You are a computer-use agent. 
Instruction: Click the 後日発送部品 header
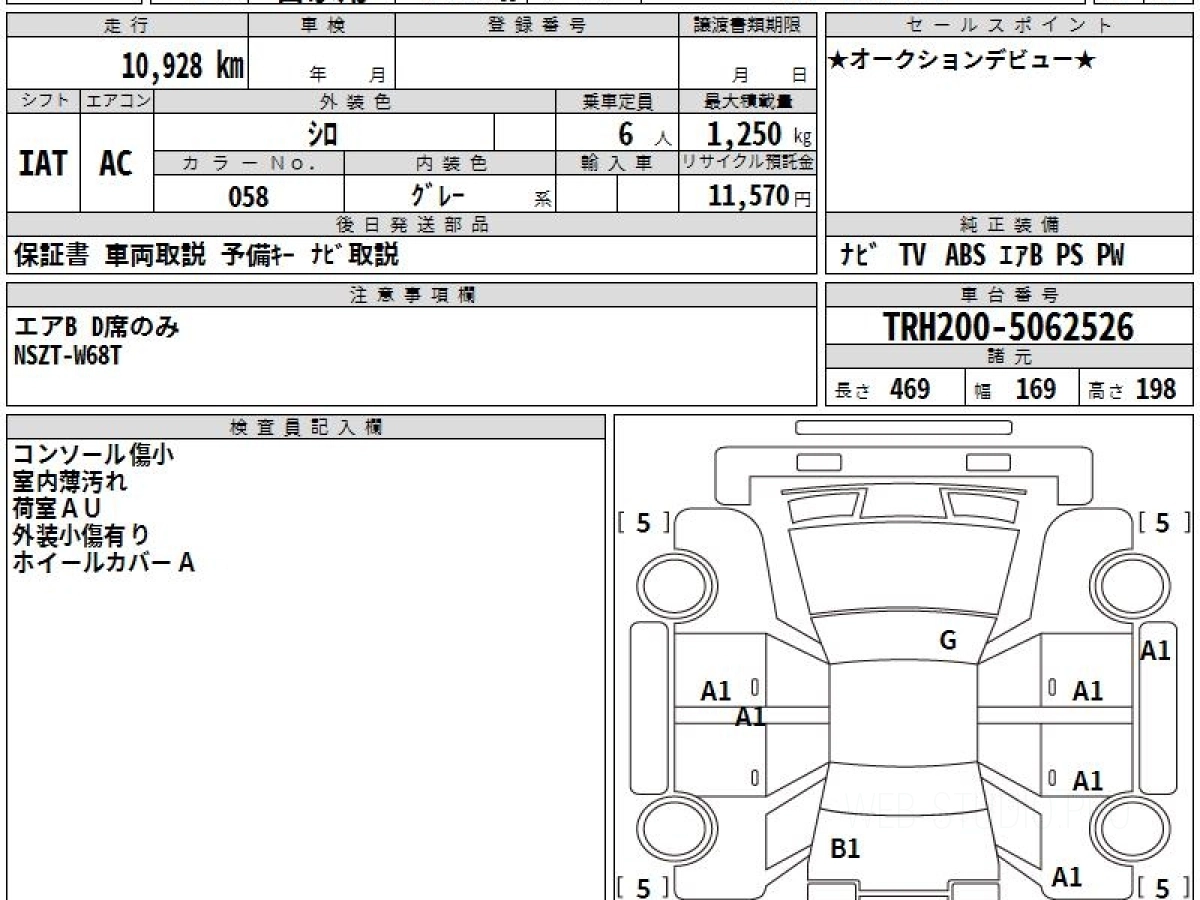pyautogui.click(x=411, y=225)
